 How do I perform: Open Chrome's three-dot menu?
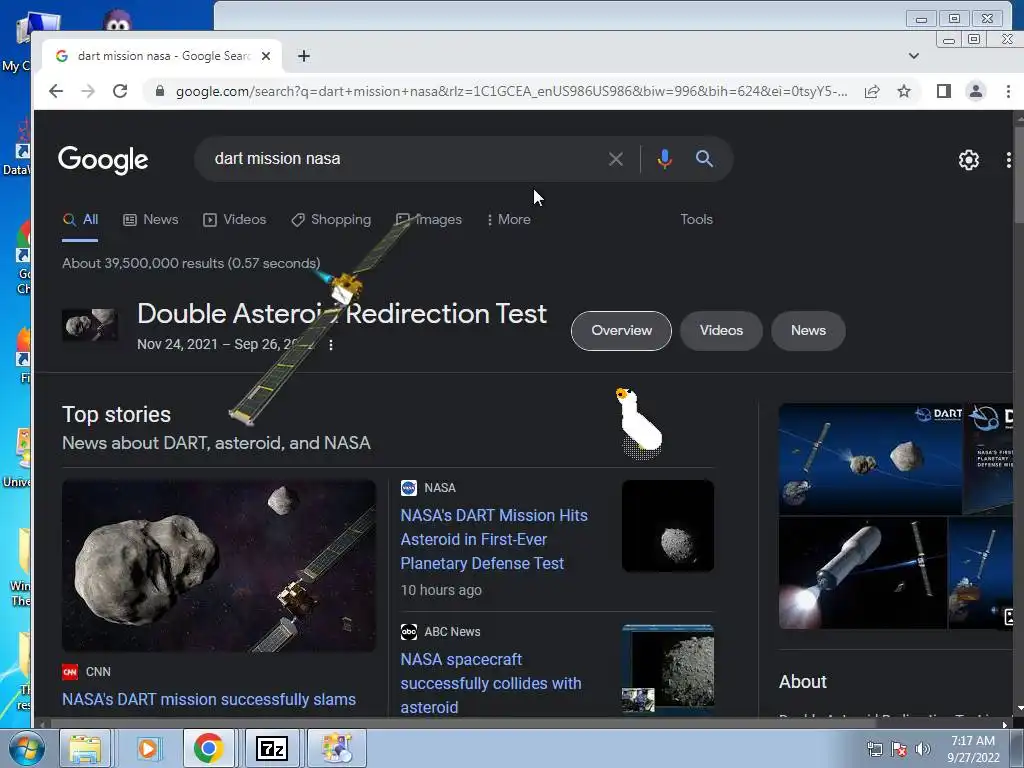(1008, 91)
